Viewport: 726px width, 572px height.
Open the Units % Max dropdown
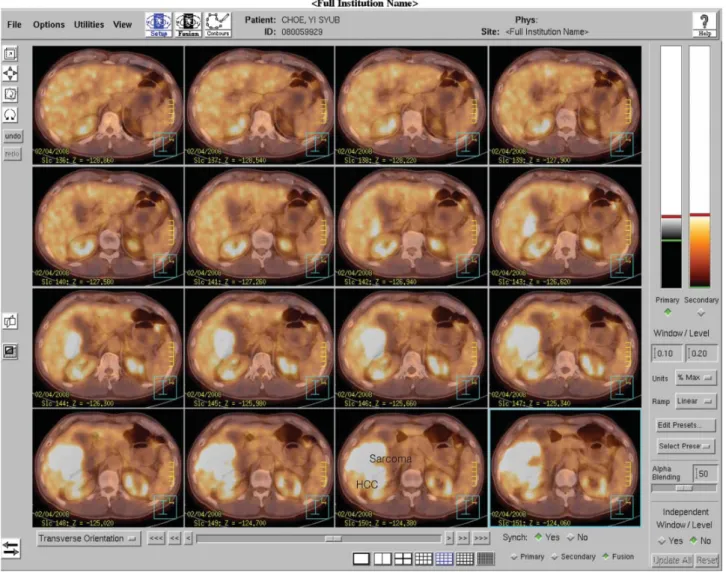[695, 378]
